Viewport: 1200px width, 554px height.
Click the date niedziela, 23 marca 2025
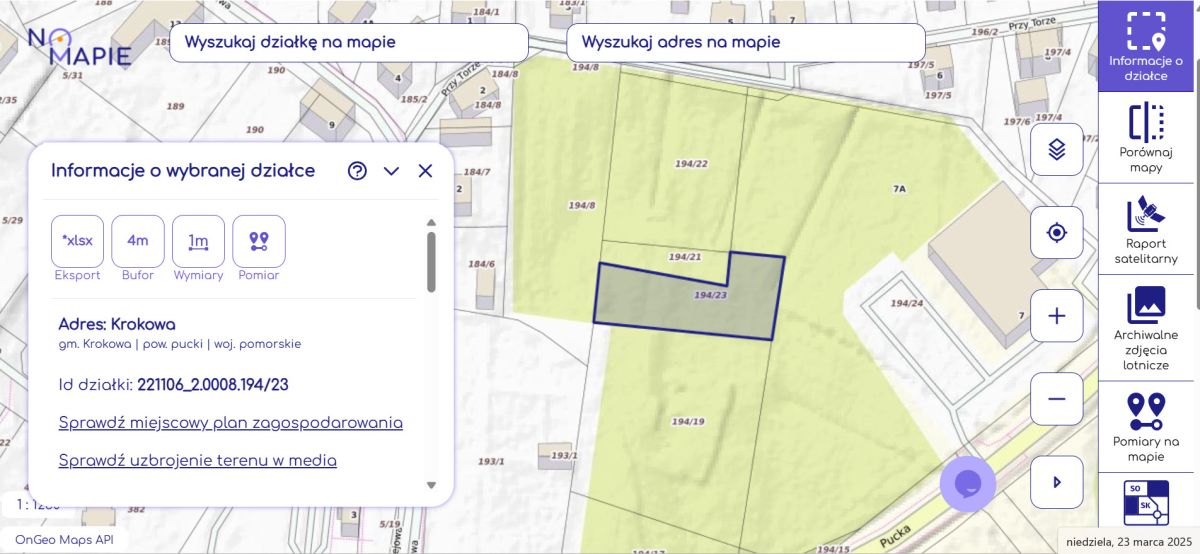[x=1128, y=541]
